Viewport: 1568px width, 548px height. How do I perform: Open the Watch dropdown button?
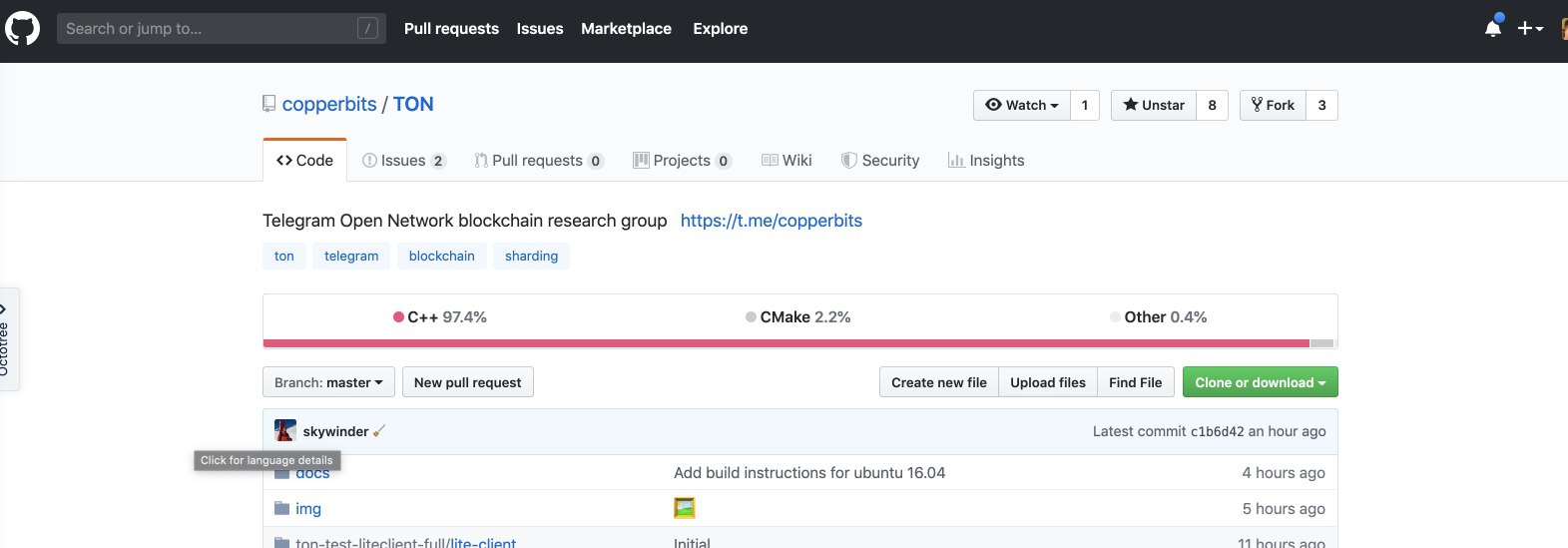pyautogui.click(x=1022, y=105)
